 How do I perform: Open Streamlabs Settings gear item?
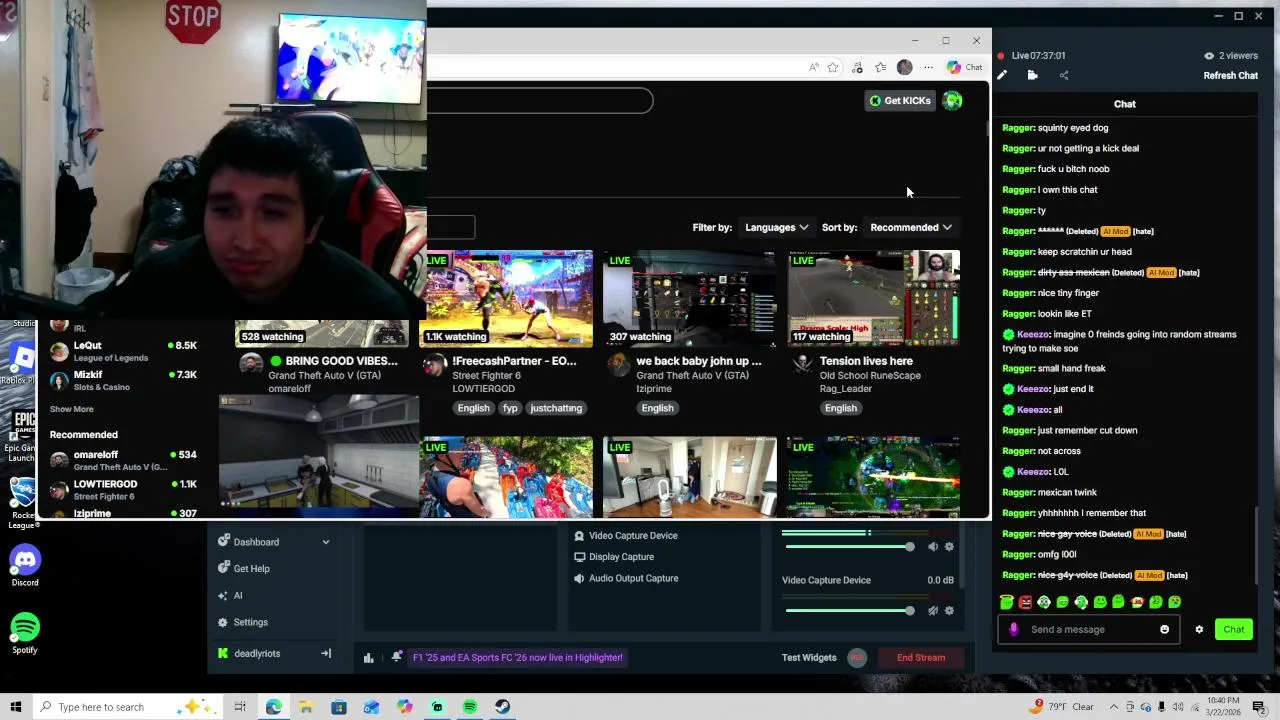click(x=223, y=622)
